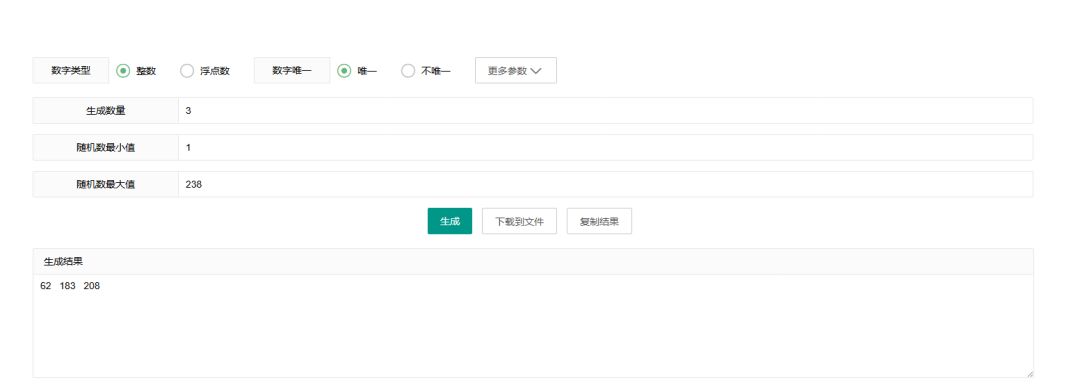1080x392 pixels.
Task: Select the 浮点数 radio button
Action: pos(187,70)
